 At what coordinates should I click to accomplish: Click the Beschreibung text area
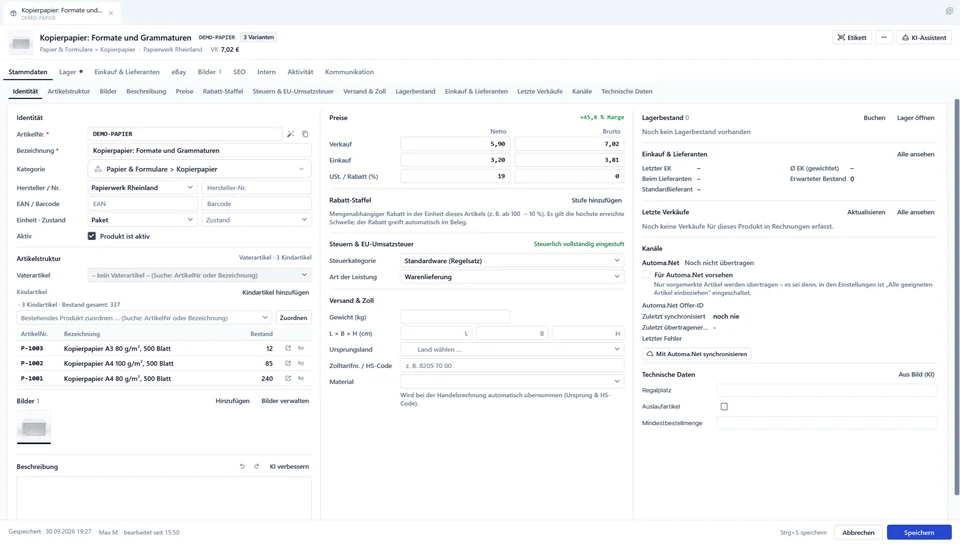163,499
